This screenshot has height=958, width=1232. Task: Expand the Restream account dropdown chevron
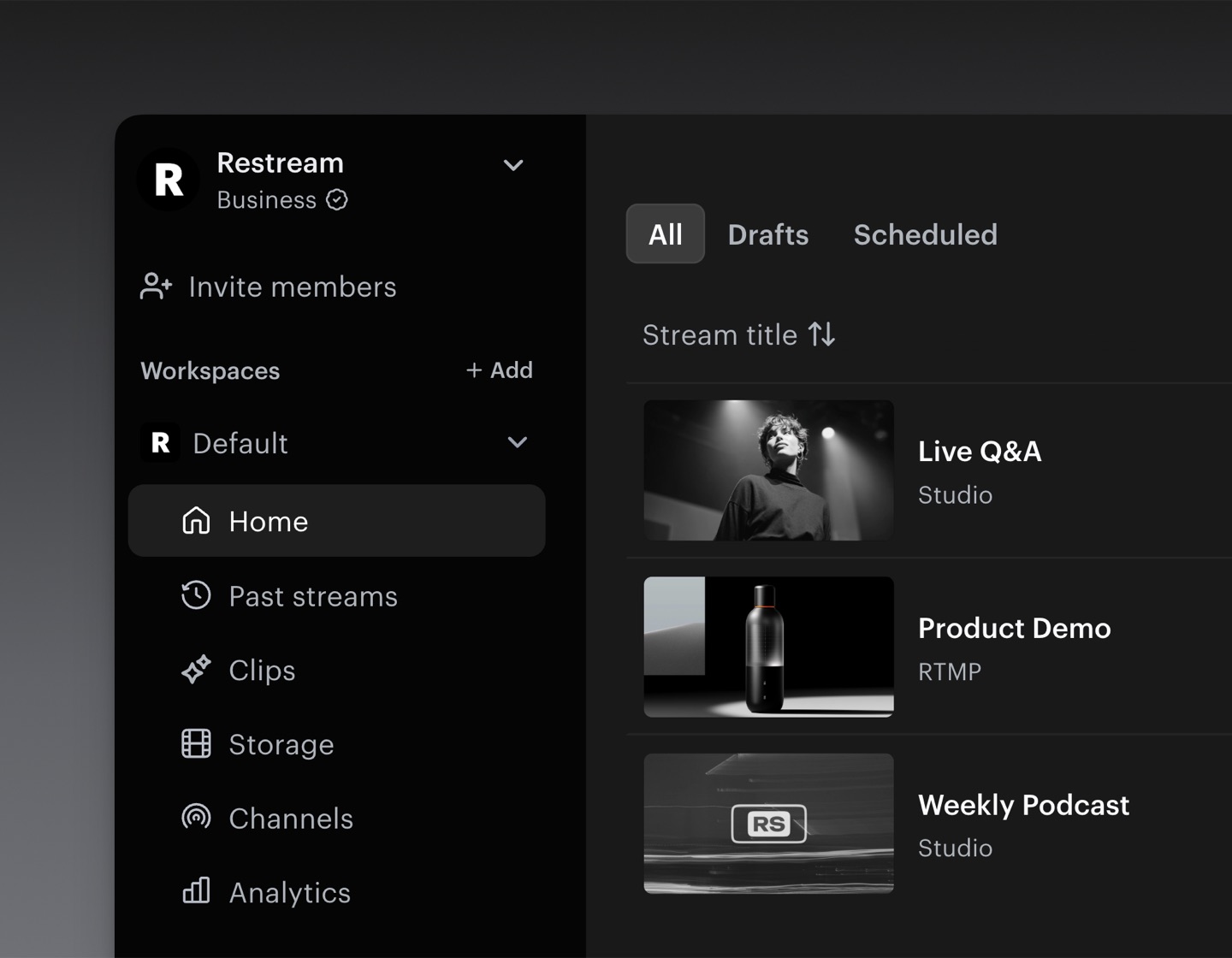point(513,165)
